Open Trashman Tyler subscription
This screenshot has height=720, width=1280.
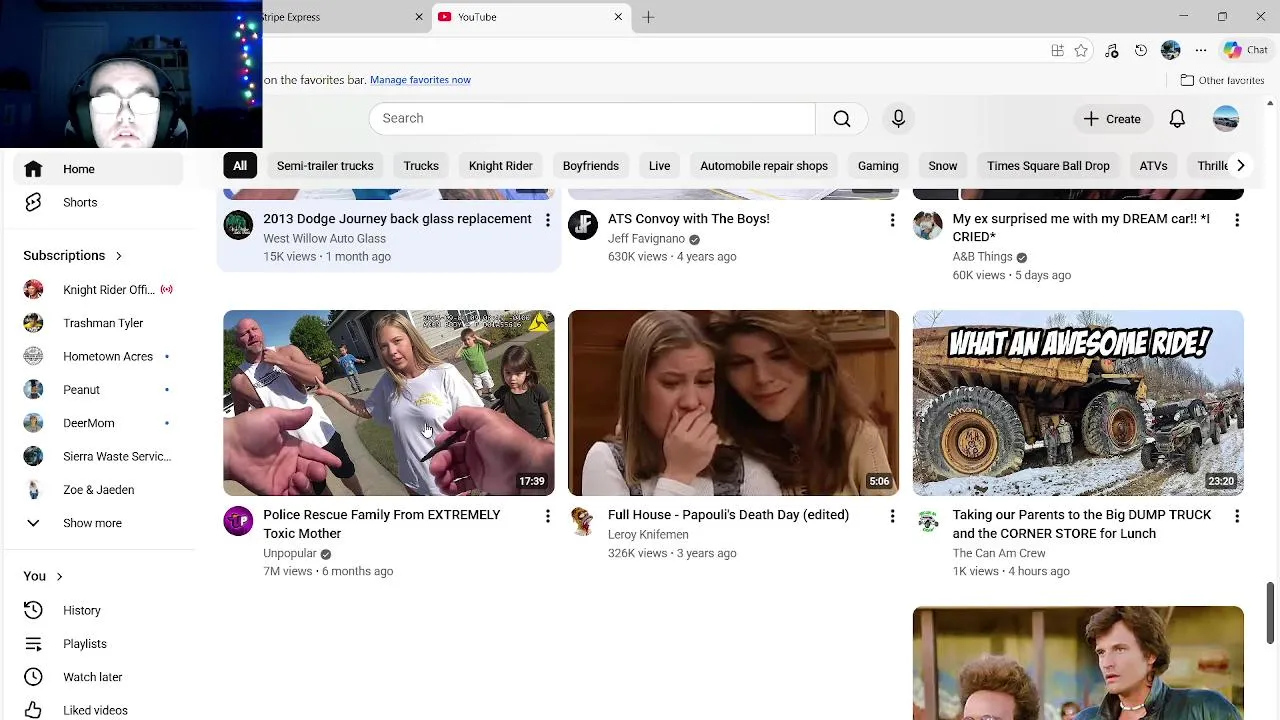tap(98, 323)
